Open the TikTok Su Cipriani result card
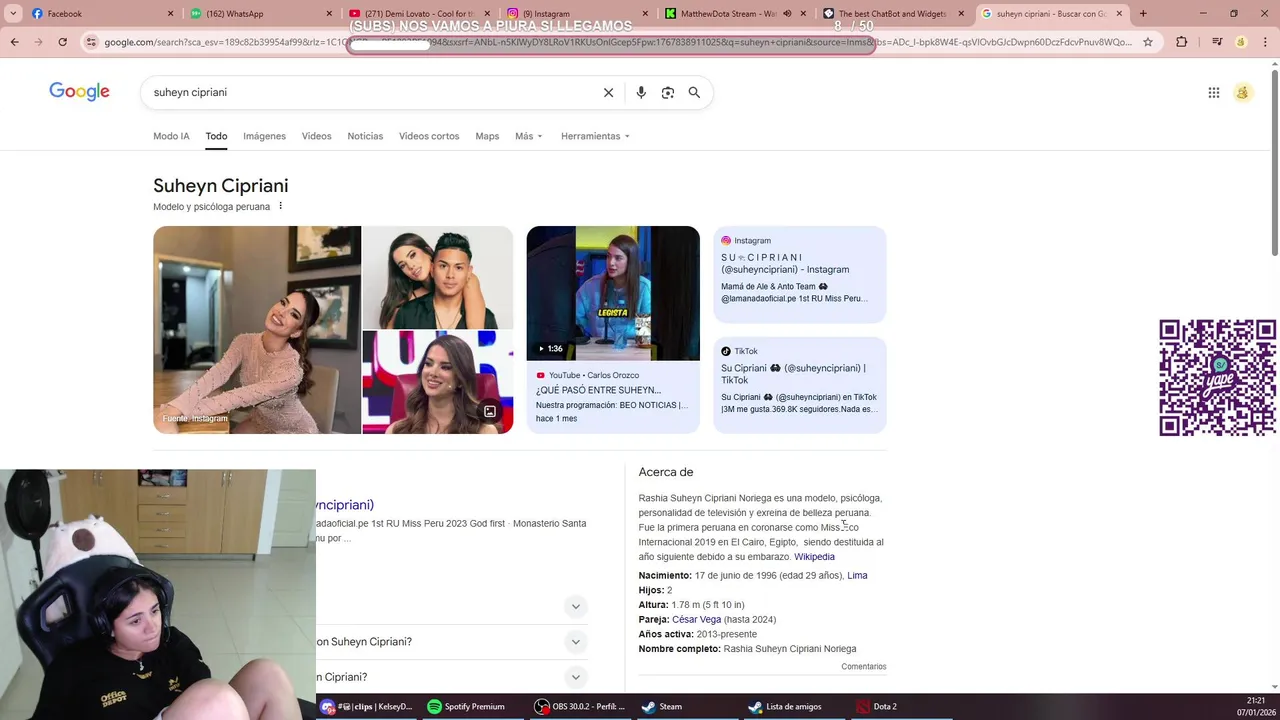This screenshot has height=720, width=1280. 800,385
